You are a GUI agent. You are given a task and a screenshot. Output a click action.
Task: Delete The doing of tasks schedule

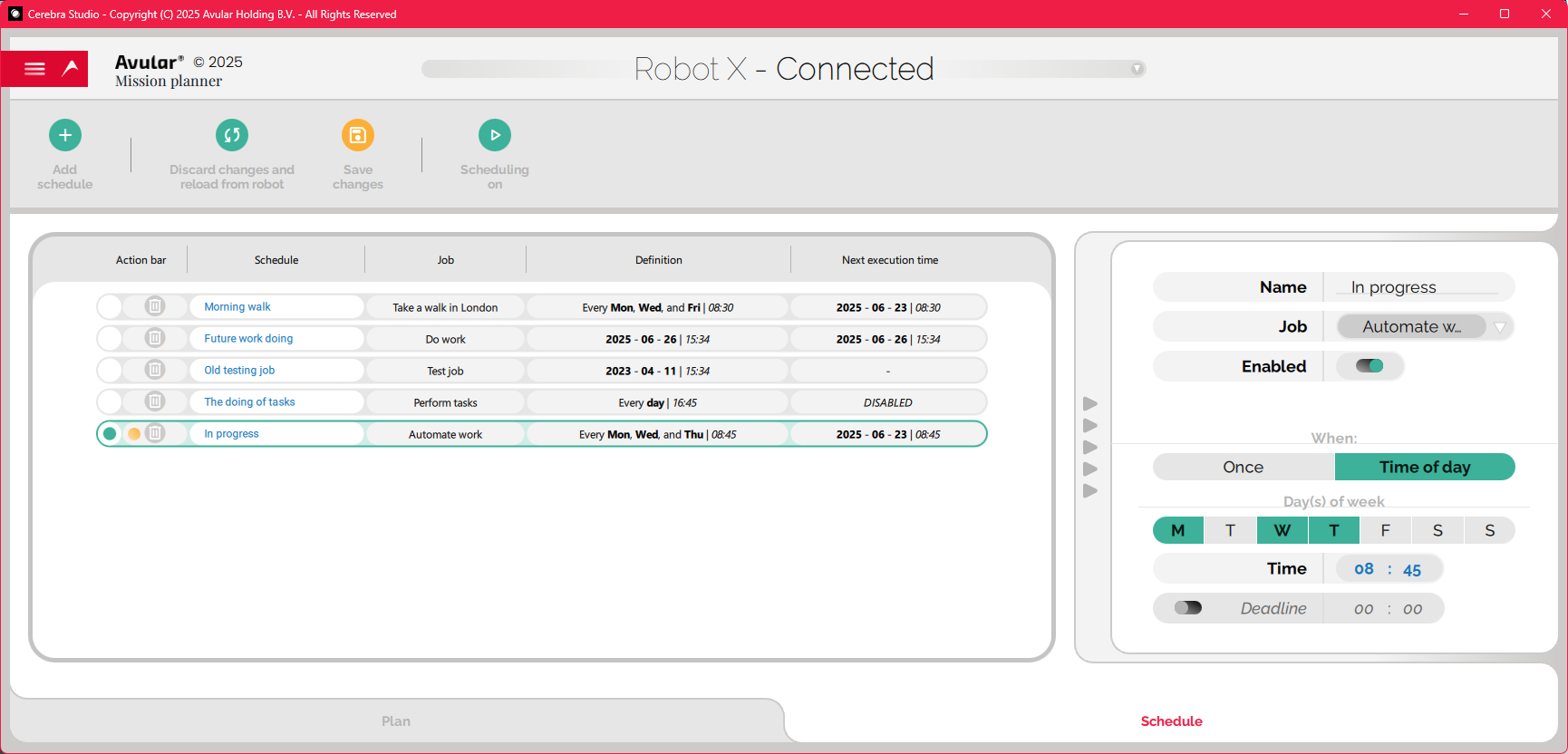tap(155, 401)
